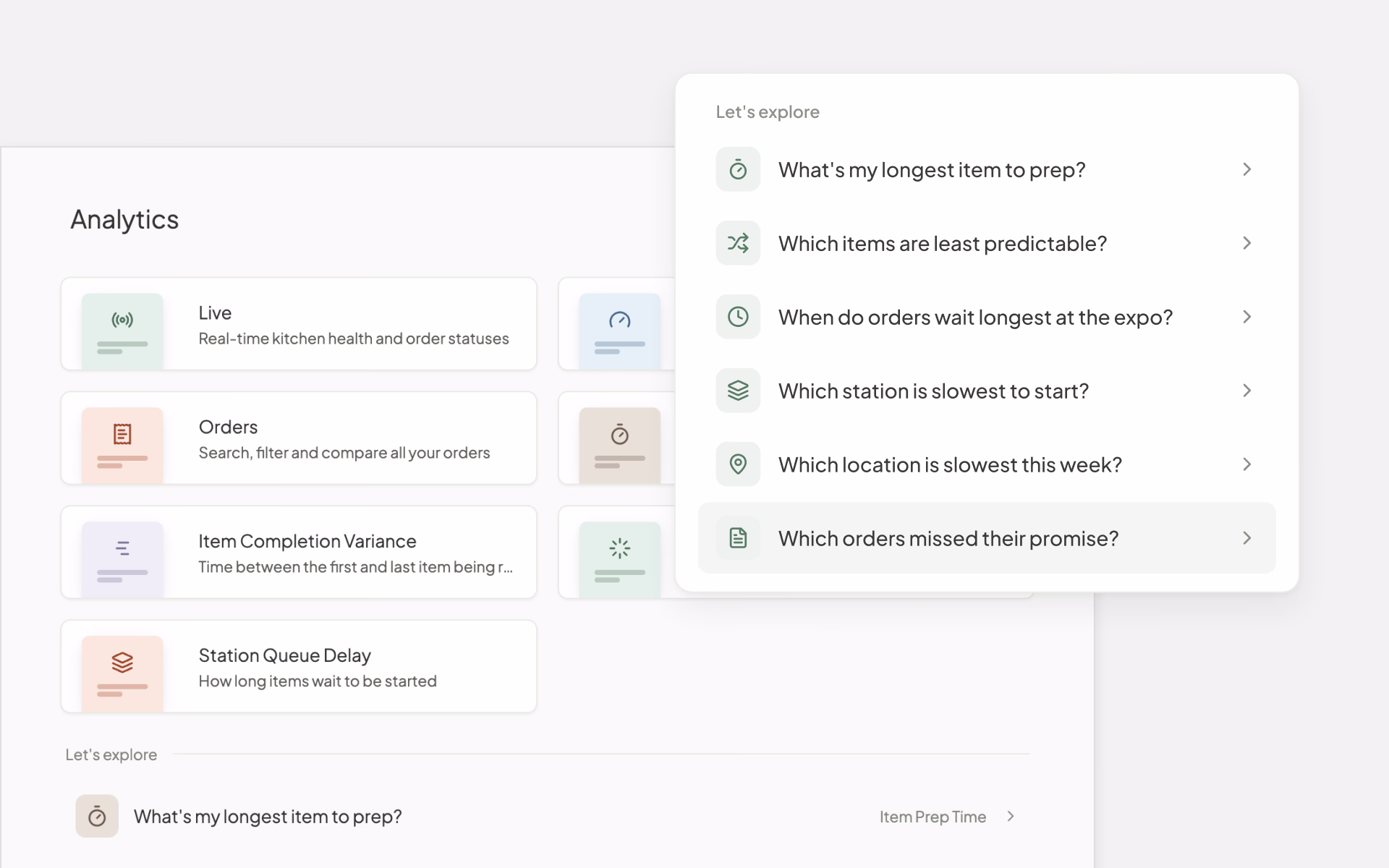Click chevron next to Item Prep Time
The image size is (1389, 868).
pos(1011,817)
